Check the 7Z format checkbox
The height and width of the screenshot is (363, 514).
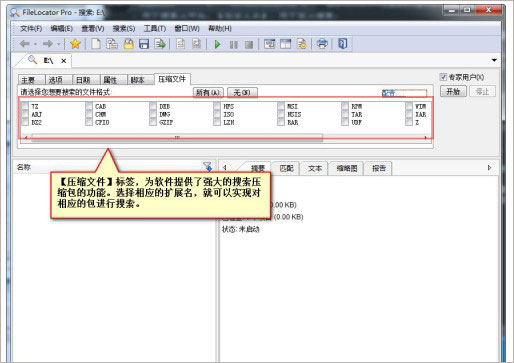(x=25, y=106)
